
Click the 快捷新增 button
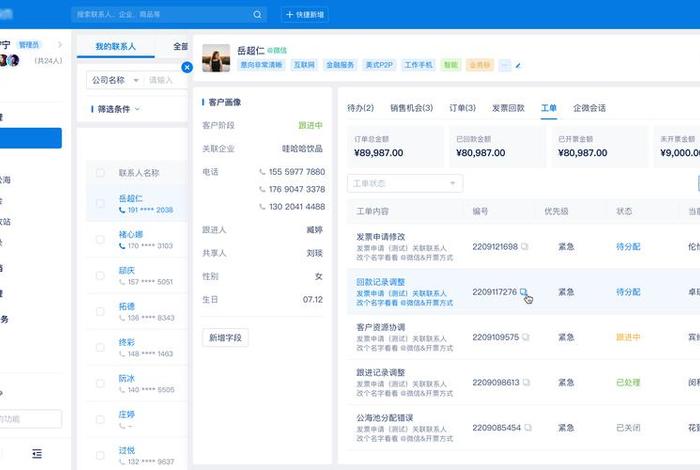click(x=305, y=15)
